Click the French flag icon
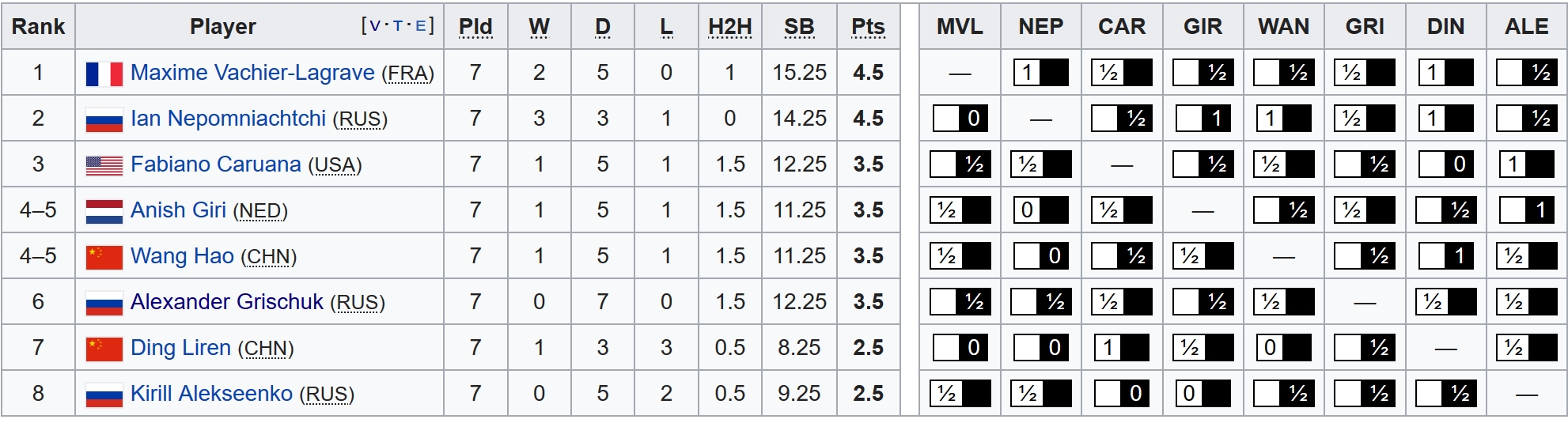1568x423 pixels. pyautogui.click(x=104, y=74)
